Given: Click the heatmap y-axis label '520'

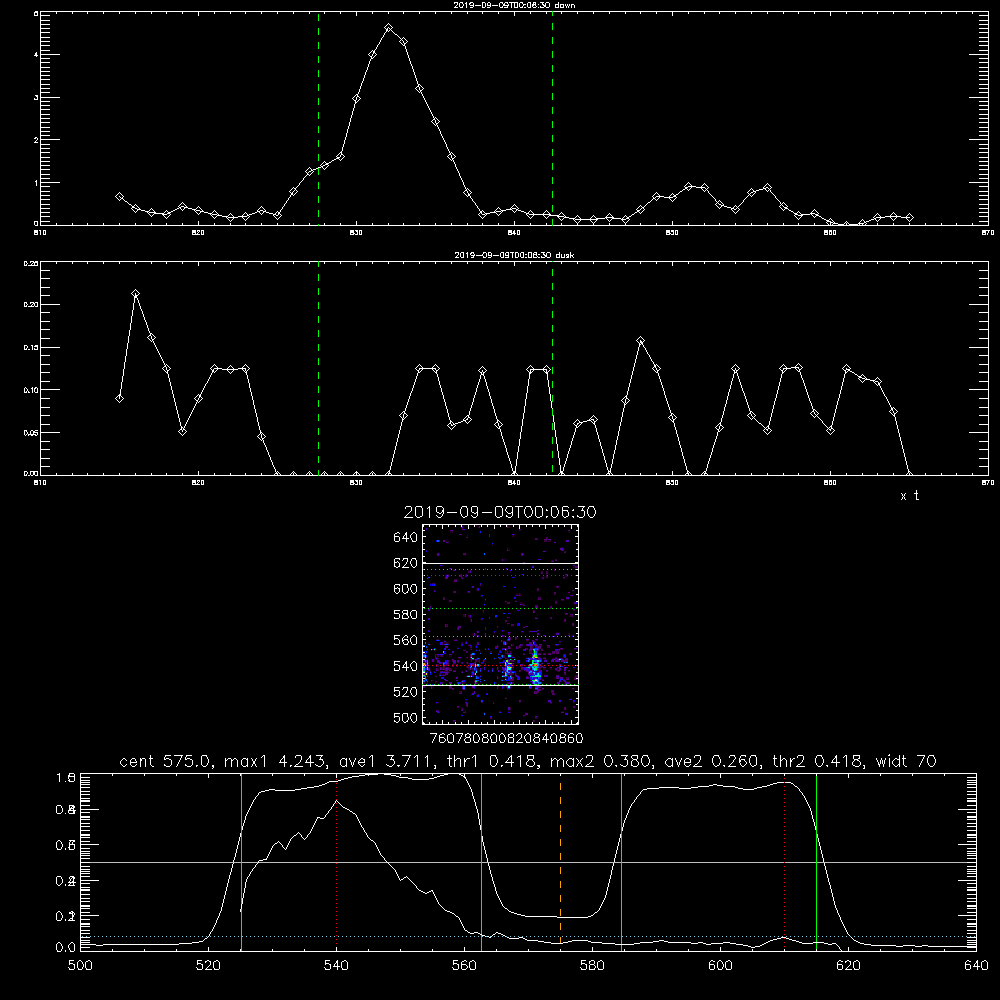Looking at the screenshot, I should coord(406,692).
